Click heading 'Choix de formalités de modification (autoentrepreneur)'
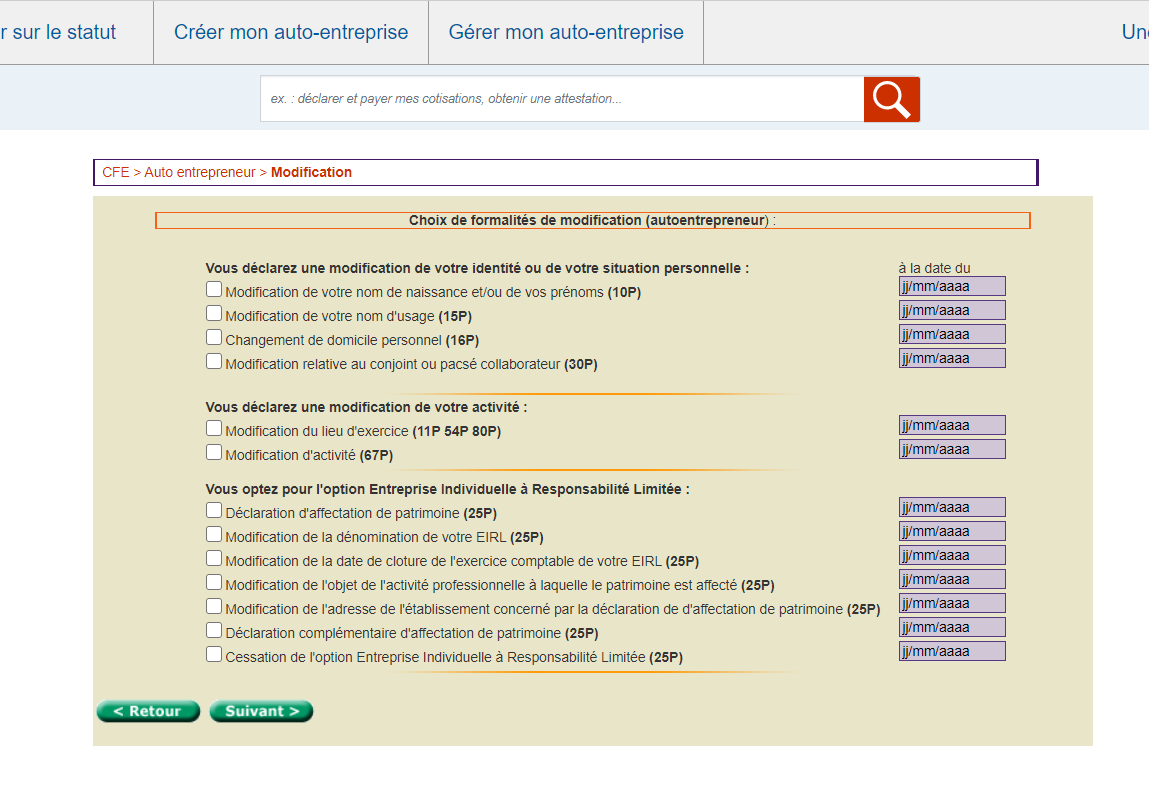Viewport: 1149px width, 790px height. click(592, 221)
